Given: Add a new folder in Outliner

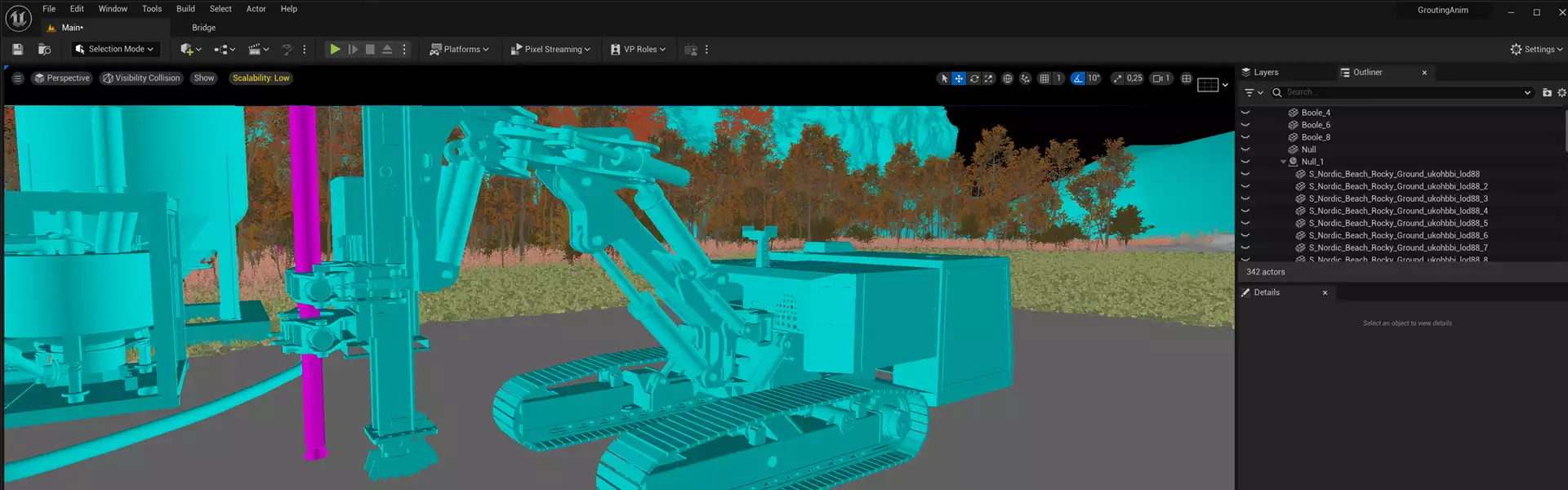Looking at the screenshot, I should 1547,93.
